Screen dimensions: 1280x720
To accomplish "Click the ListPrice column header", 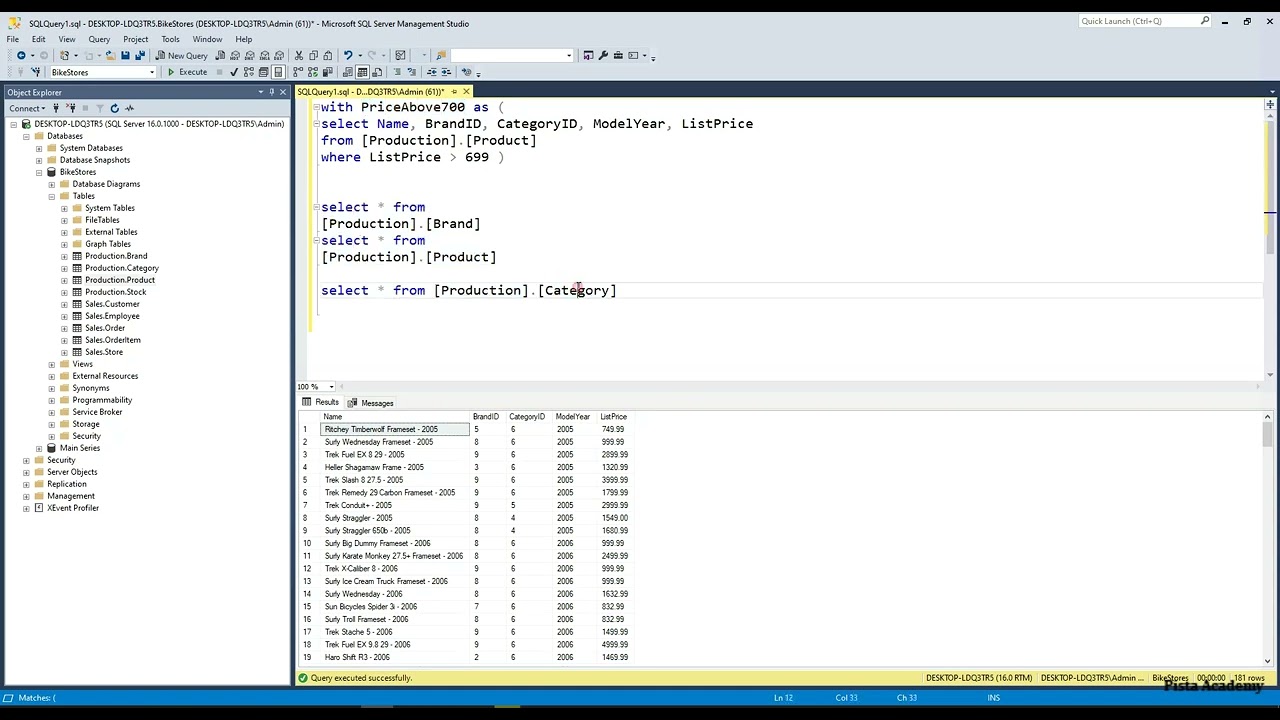I will 613,416.
